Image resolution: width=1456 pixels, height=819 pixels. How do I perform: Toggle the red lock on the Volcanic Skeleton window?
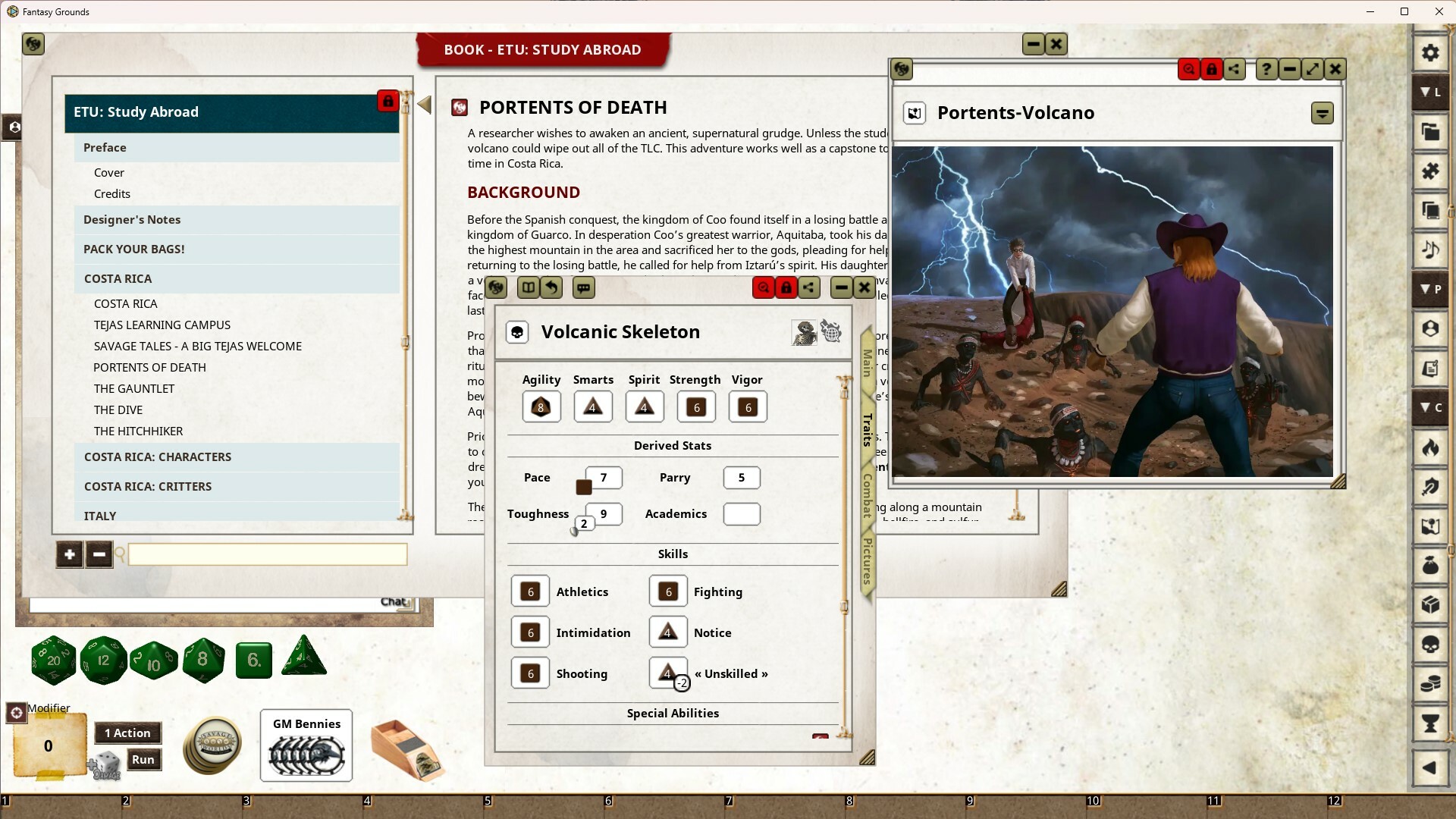coord(786,287)
